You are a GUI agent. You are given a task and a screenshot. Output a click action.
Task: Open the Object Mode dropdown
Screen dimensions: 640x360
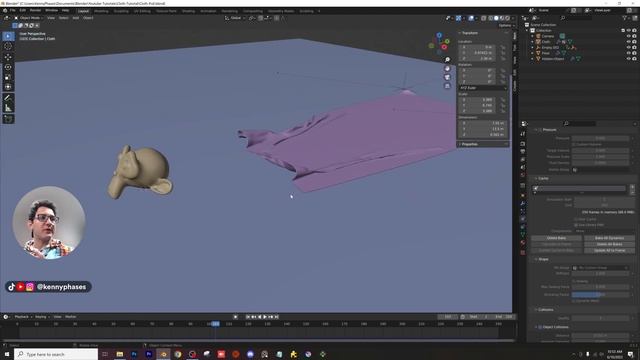(x=29, y=18)
